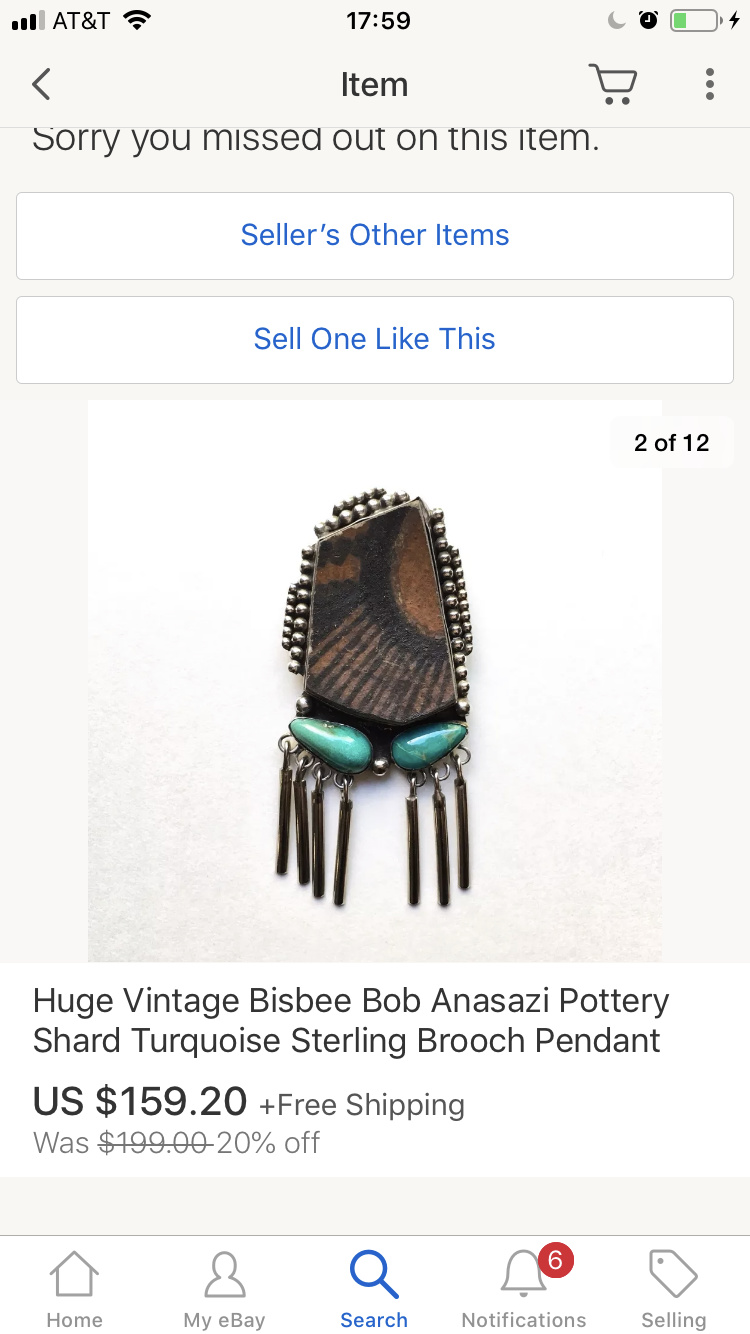This screenshot has width=750, height=1334.
Task: Click Seller's Other Items button
Action: tap(375, 236)
